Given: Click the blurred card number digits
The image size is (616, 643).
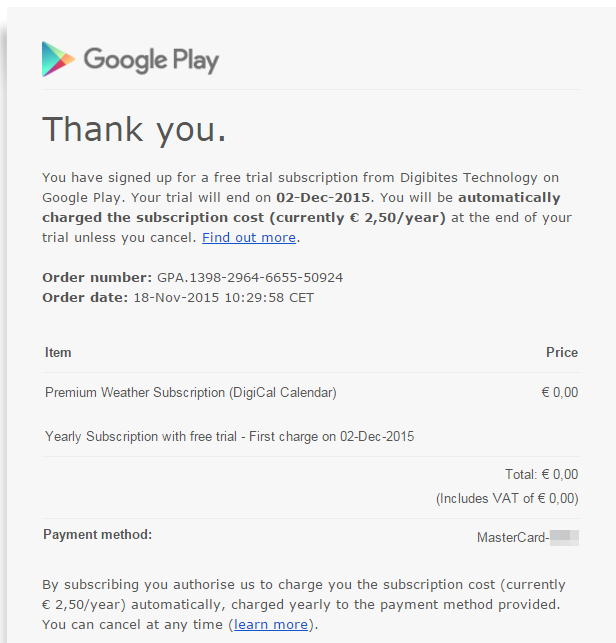Looking at the screenshot, I should click(x=564, y=537).
